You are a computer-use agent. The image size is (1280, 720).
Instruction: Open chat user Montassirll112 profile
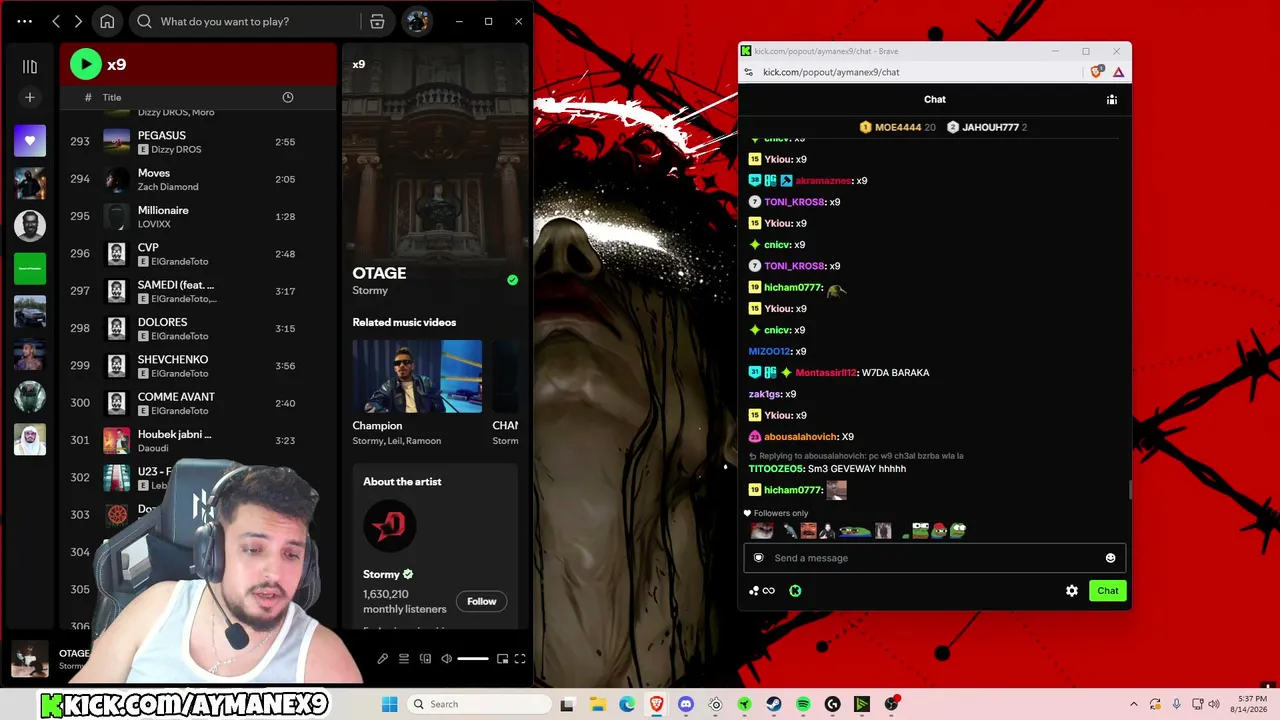click(826, 373)
